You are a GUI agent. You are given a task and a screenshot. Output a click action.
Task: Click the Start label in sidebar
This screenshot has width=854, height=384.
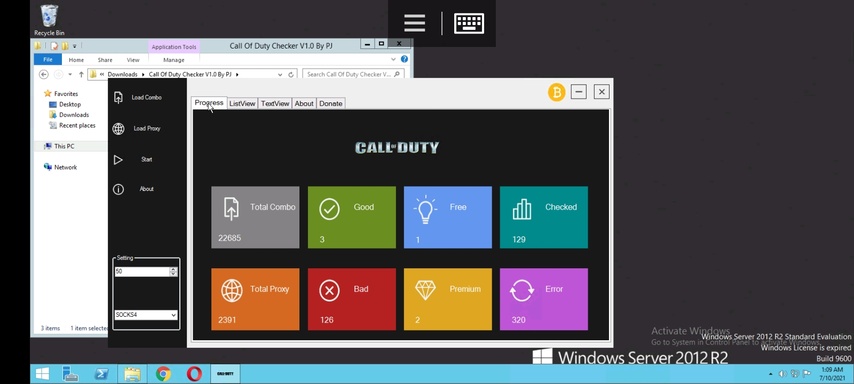coord(147,160)
